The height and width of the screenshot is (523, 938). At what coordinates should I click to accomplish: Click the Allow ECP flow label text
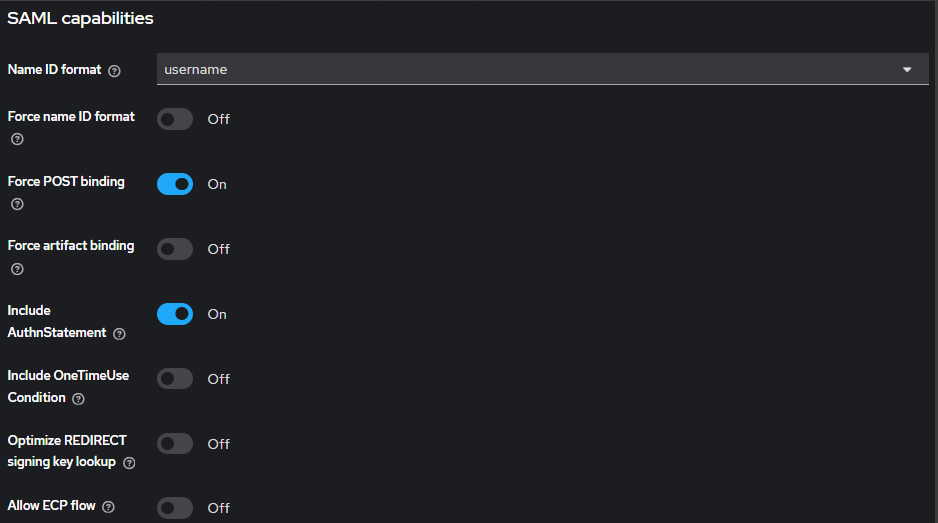pyautogui.click(x=52, y=506)
